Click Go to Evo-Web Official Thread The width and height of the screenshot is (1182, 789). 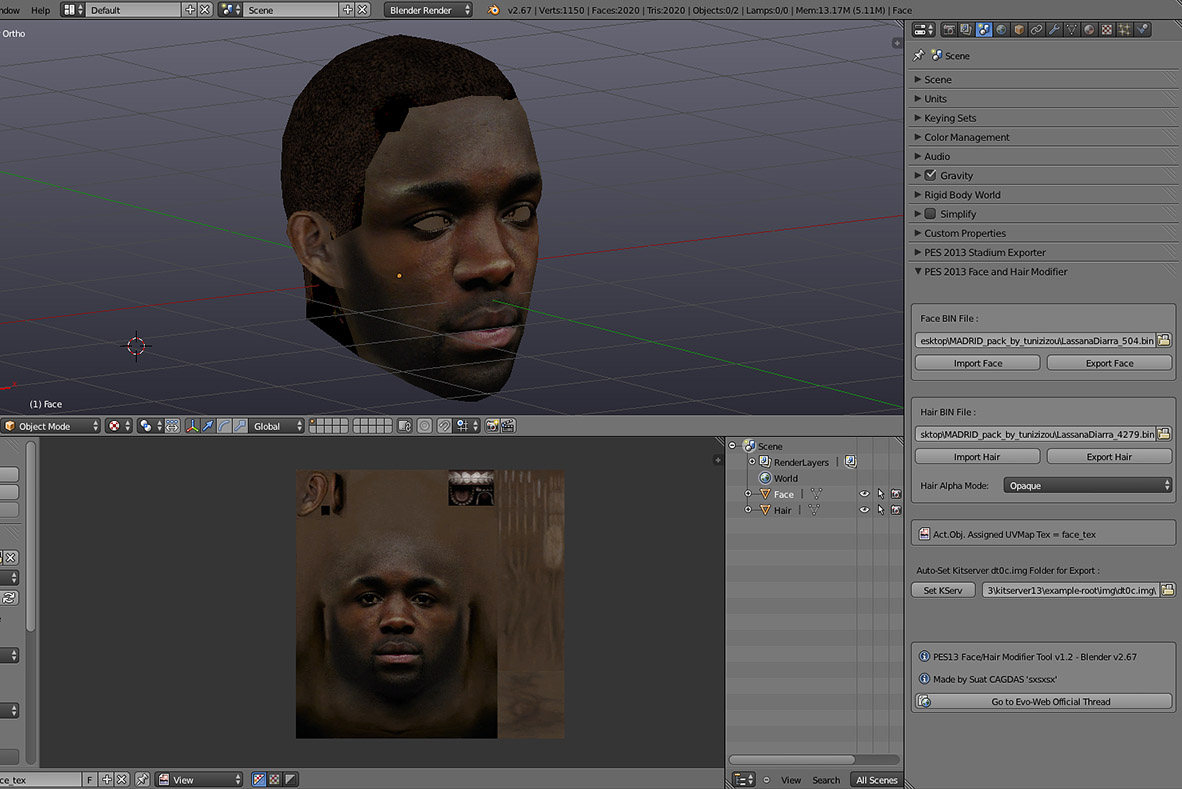point(1050,702)
